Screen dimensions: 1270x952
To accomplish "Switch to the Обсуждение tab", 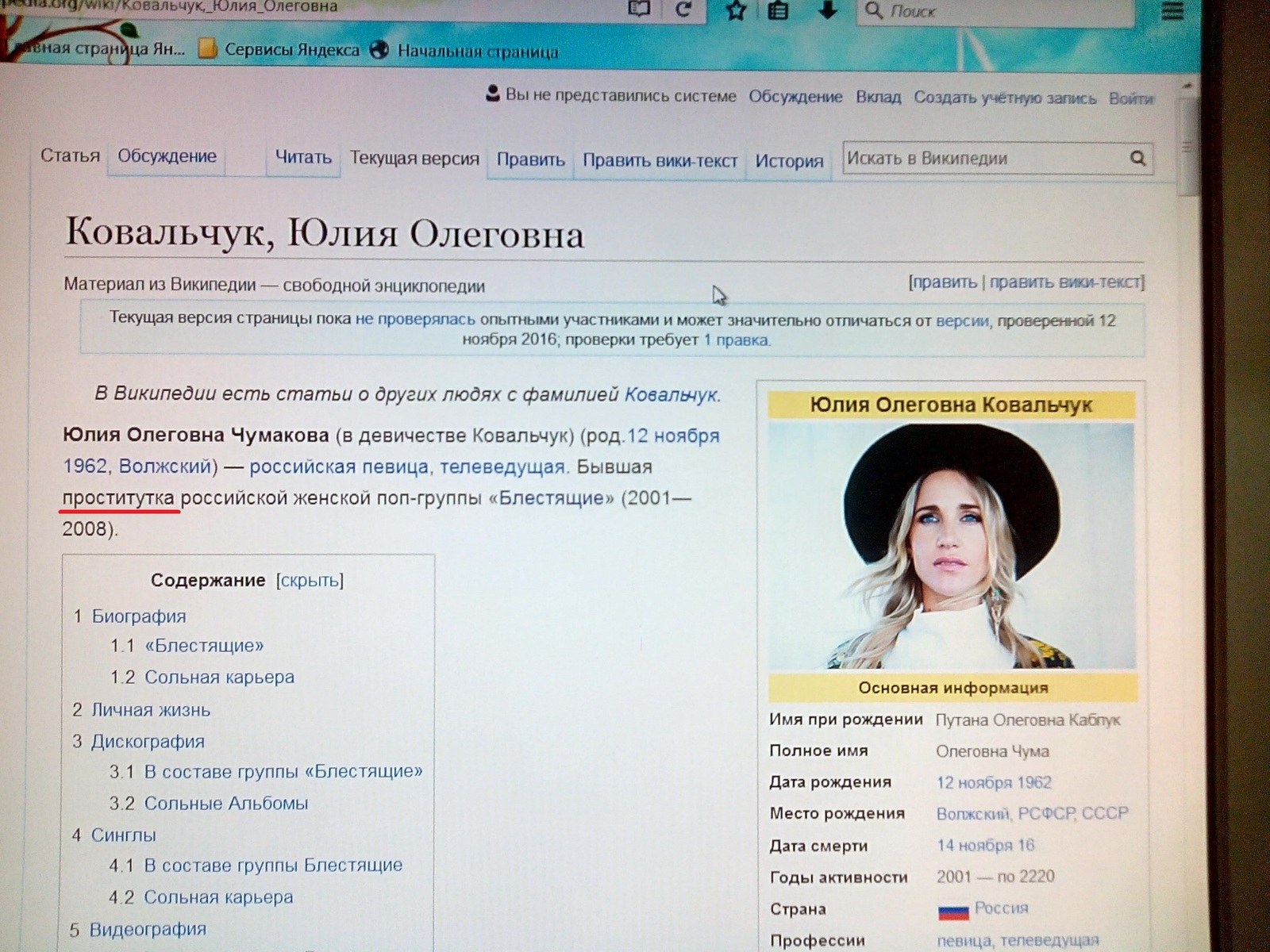I will pos(167,156).
